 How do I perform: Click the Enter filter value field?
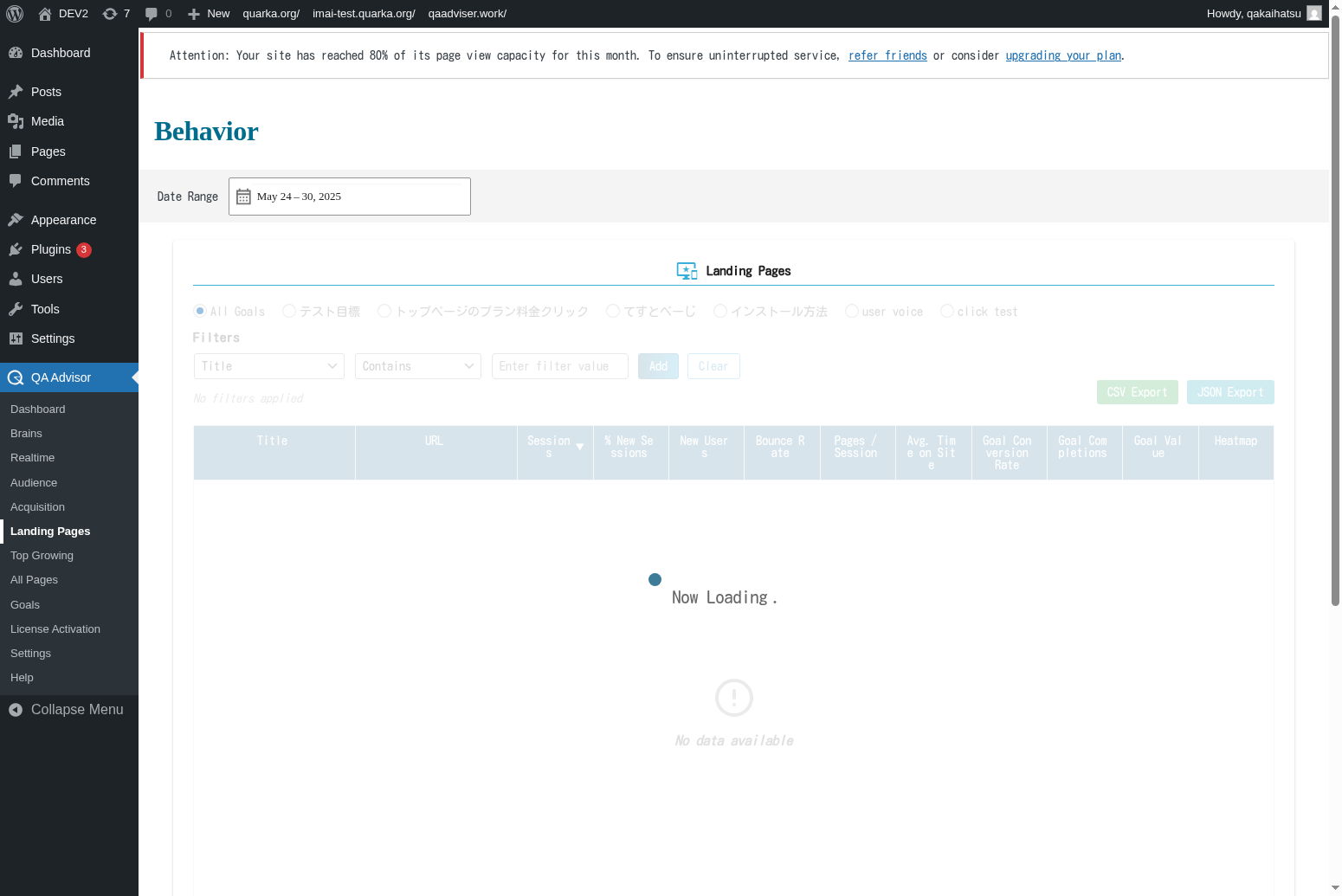click(x=559, y=366)
